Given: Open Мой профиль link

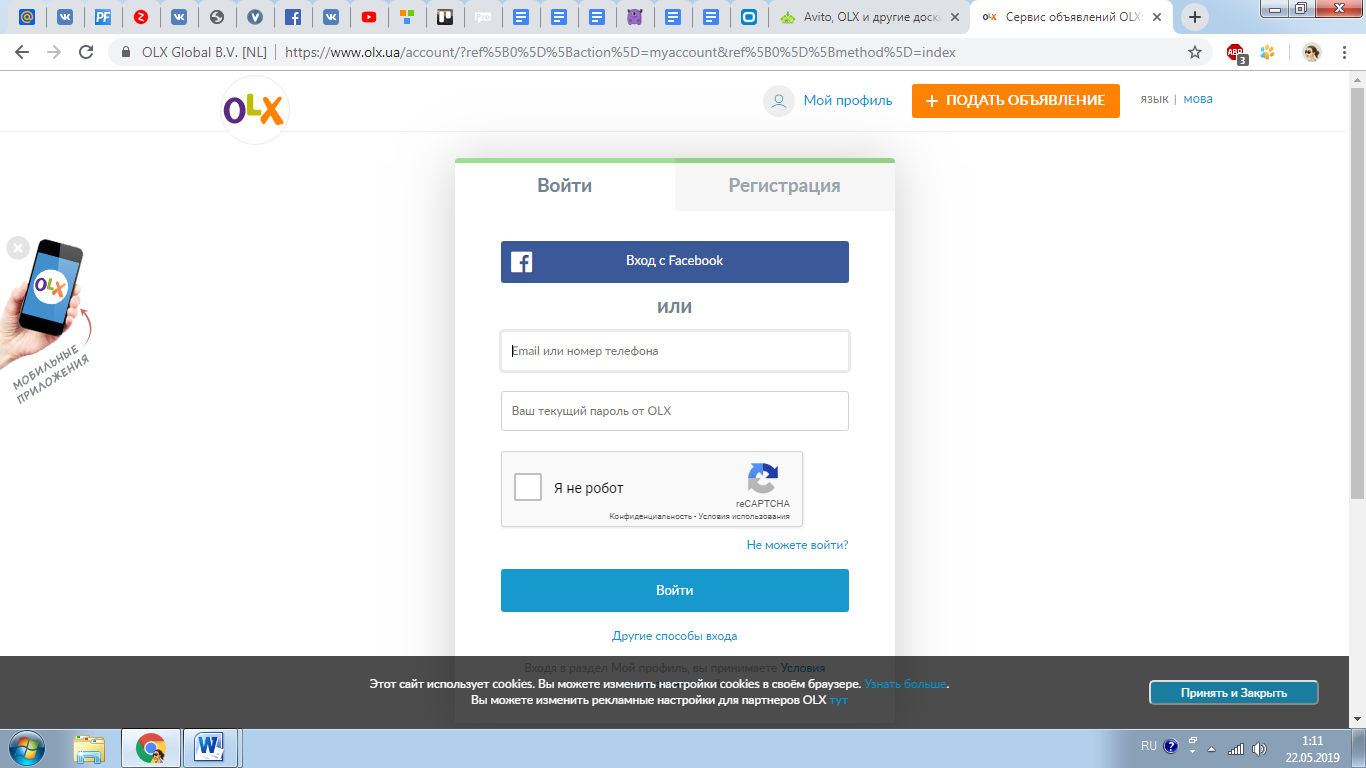Looking at the screenshot, I should [848, 100].
